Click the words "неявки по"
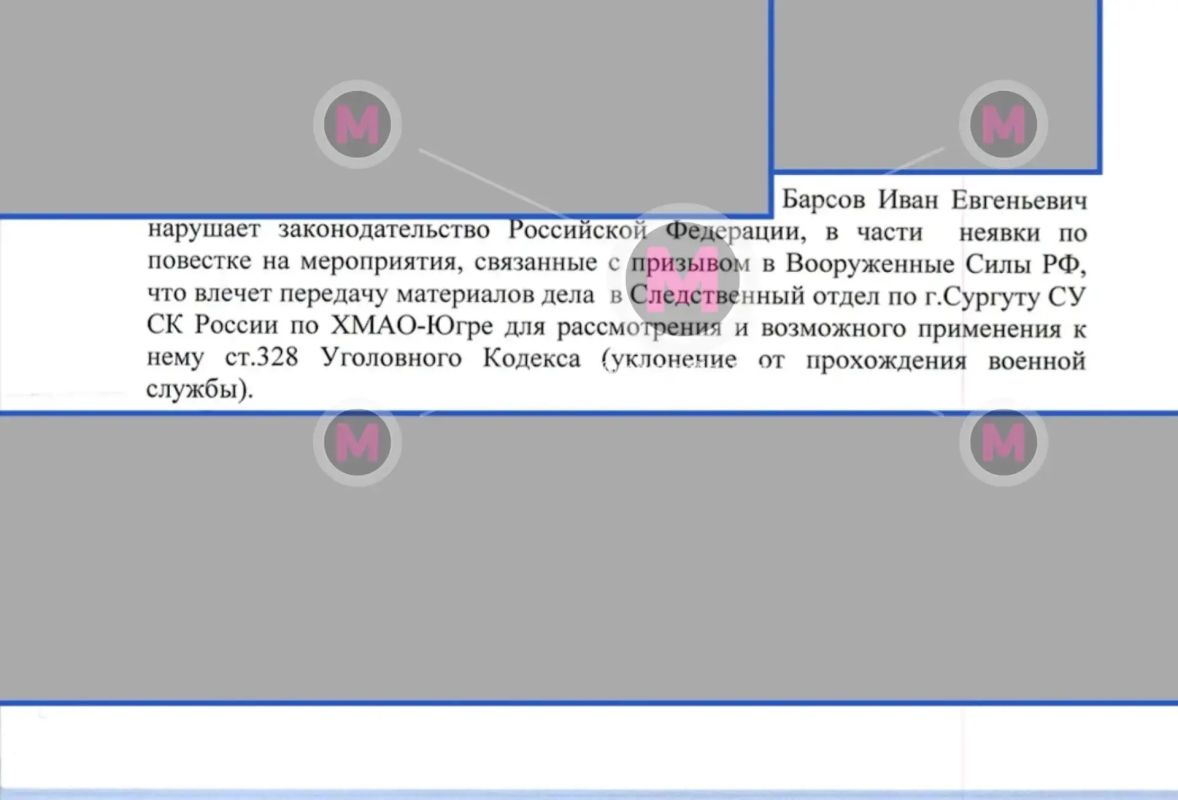This screenshot has width=1178, height=800. point(1023,233)
